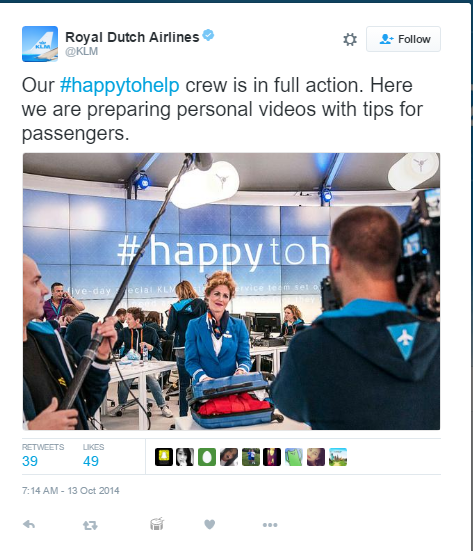Click the green egg liker avatar
The width and height of the screenshot is (473, 551).
coord(207,457)
